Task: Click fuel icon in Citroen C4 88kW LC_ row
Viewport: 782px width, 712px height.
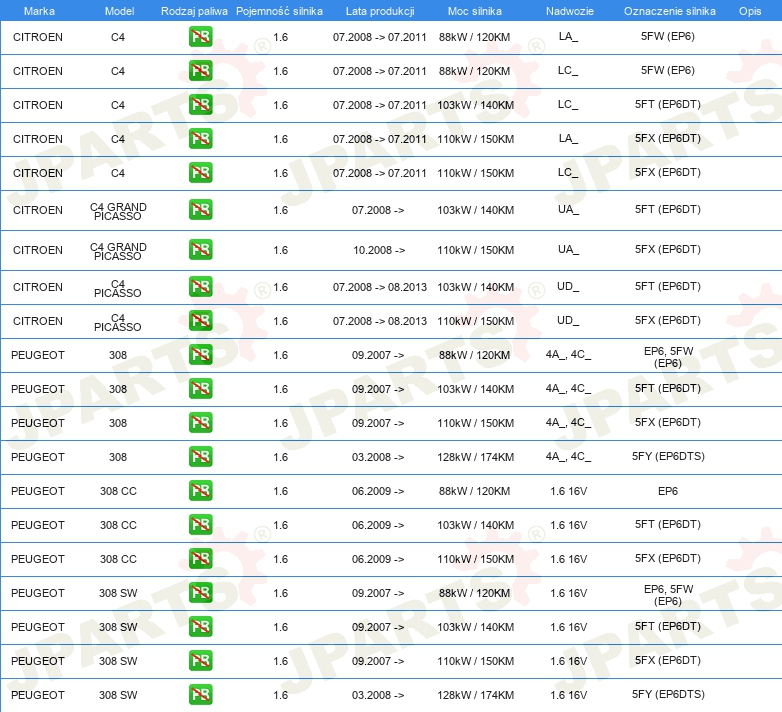Action: [x=200, y=71]
